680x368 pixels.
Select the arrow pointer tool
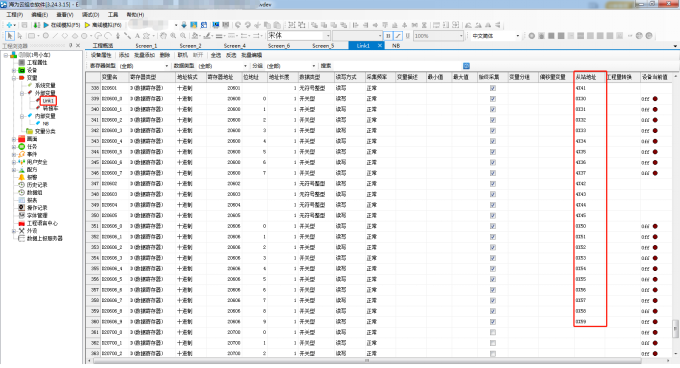tap(10, 36)
